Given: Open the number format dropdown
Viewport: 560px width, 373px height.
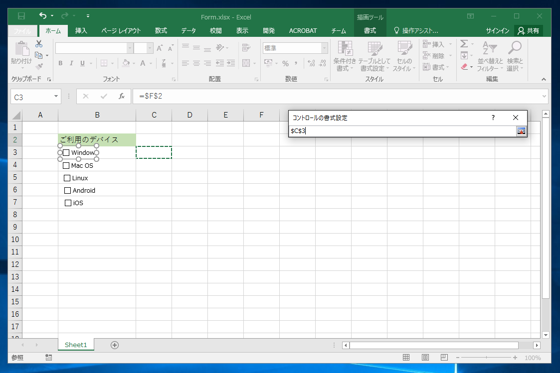Looking at the screenshot, I should [324, 48].
